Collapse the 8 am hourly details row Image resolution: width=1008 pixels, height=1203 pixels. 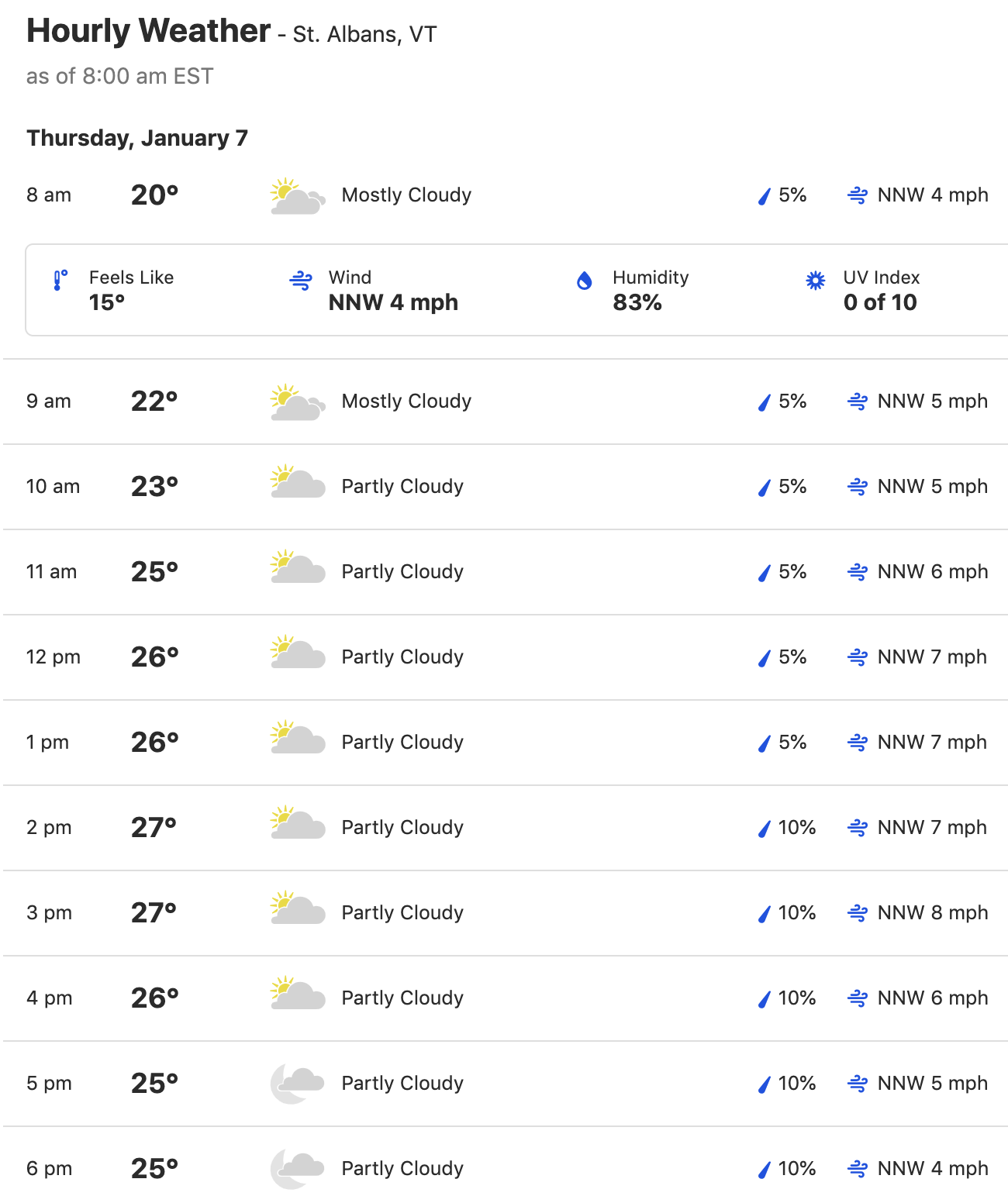(506, 195)
